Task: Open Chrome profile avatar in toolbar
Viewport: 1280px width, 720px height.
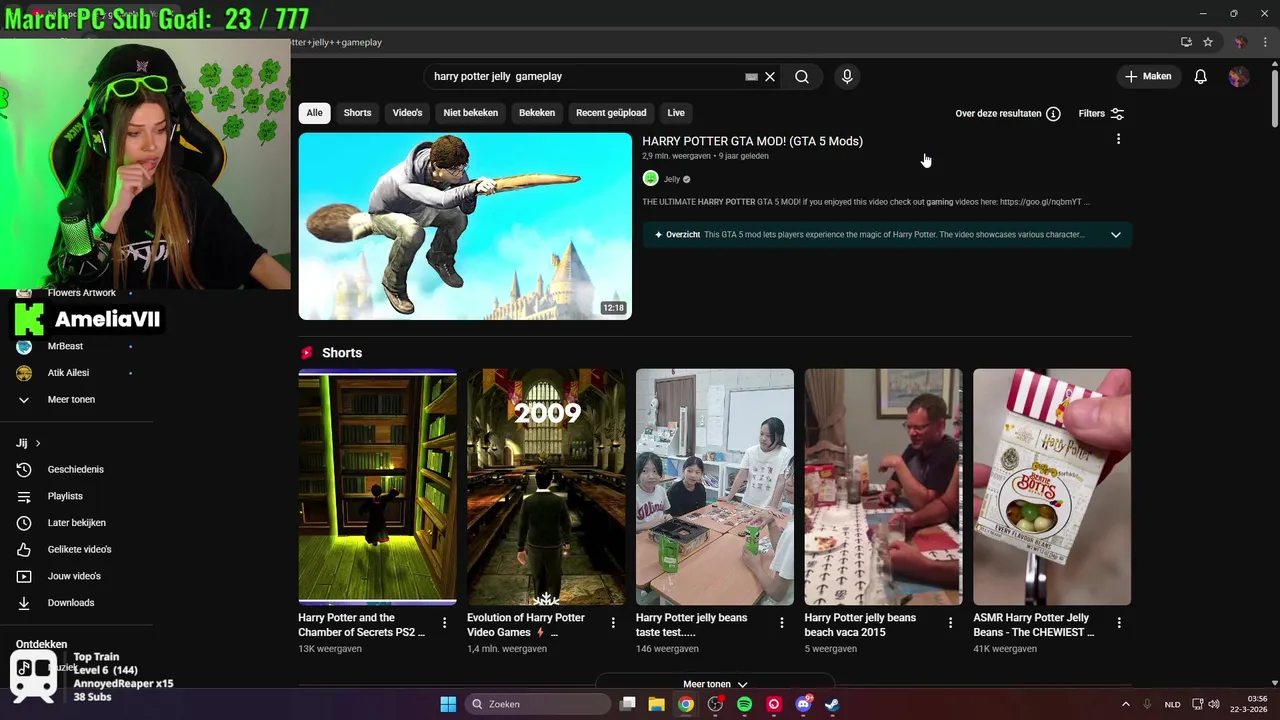Action: (1240, 42)
